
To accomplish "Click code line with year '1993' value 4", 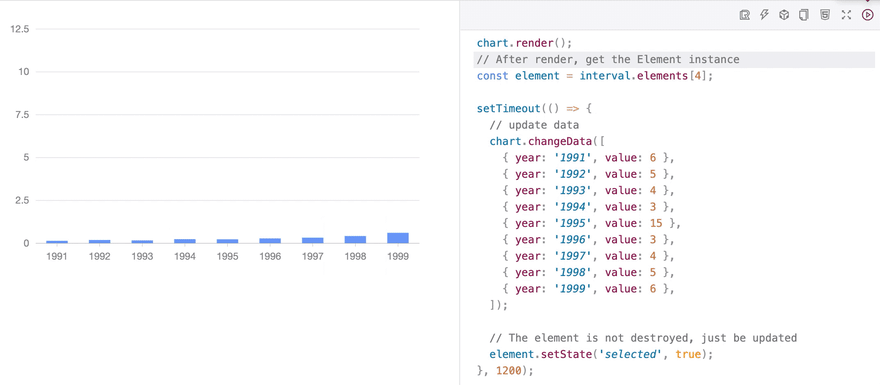I will 588,190.
